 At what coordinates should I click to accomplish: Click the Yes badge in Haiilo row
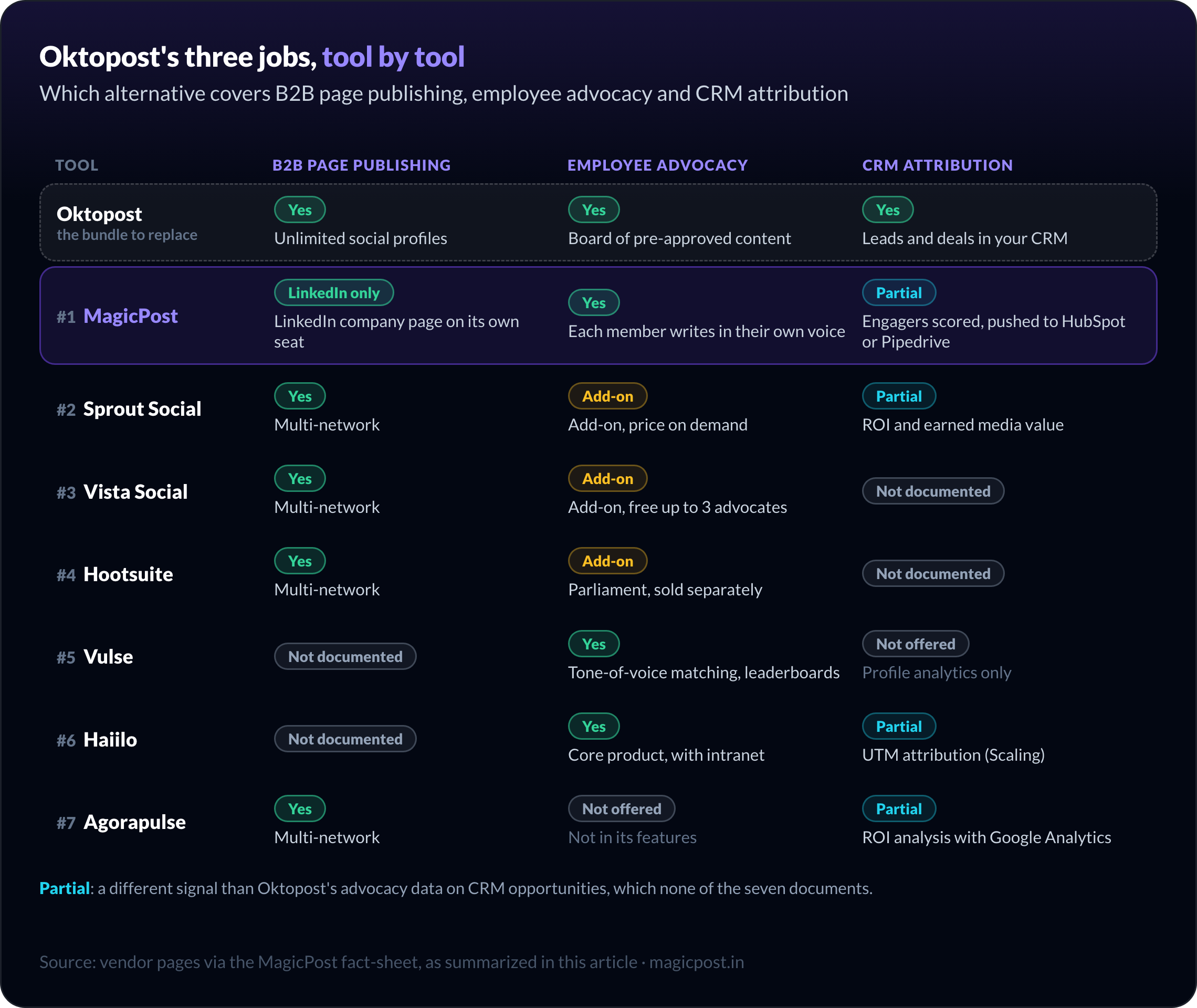594,726
